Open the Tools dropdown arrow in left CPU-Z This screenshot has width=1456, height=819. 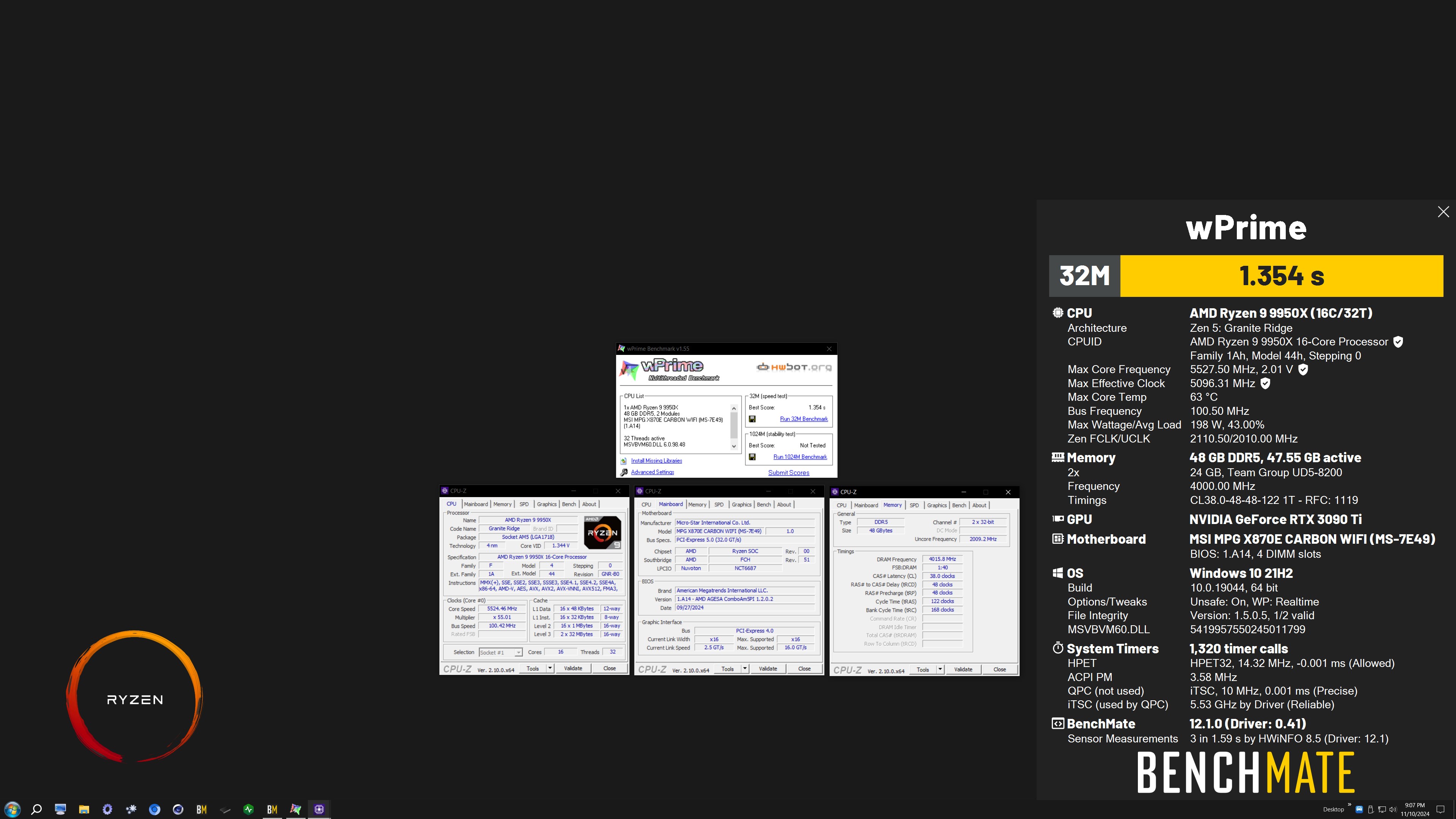pyautogui.click(x=550, y=668)
